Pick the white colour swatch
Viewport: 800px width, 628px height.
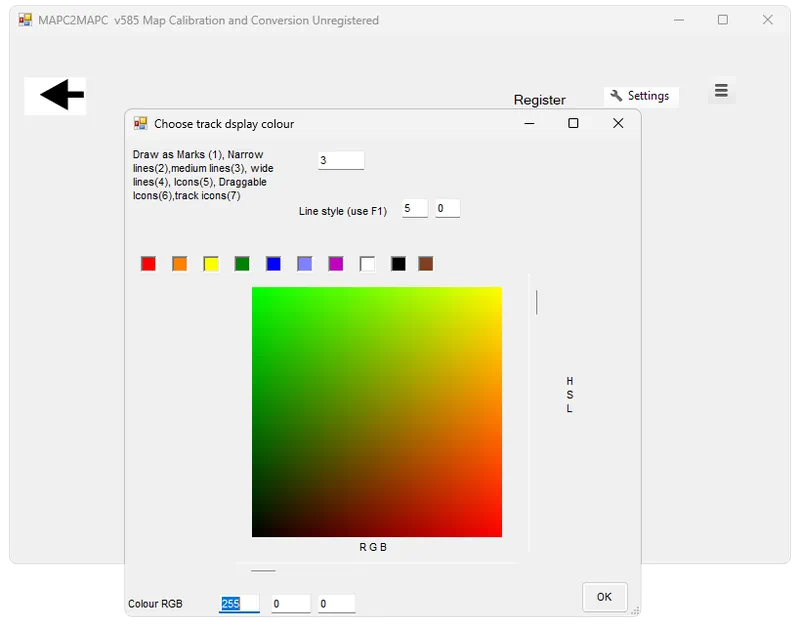[367, 264]
